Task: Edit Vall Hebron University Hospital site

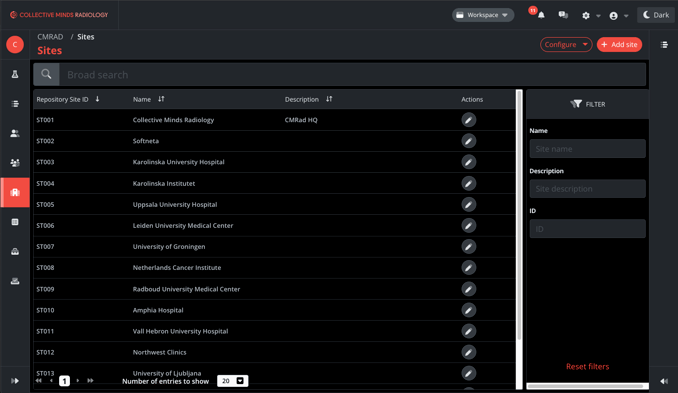Action: (x=468, y=331)
